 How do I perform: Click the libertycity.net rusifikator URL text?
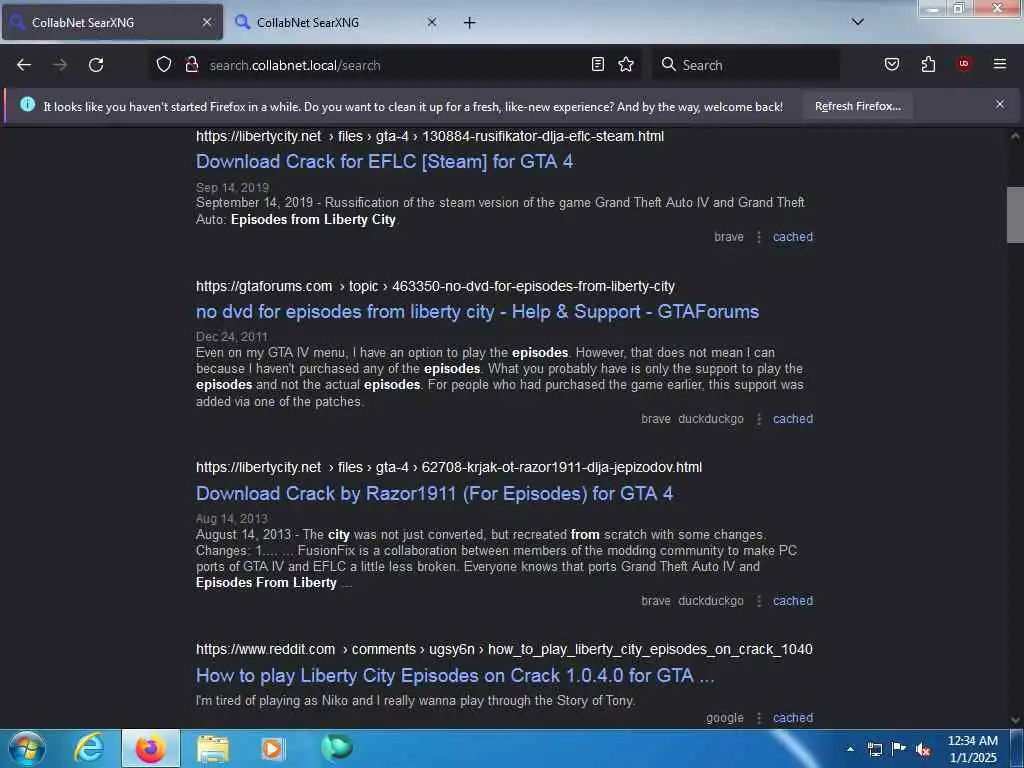click(430, 136)
